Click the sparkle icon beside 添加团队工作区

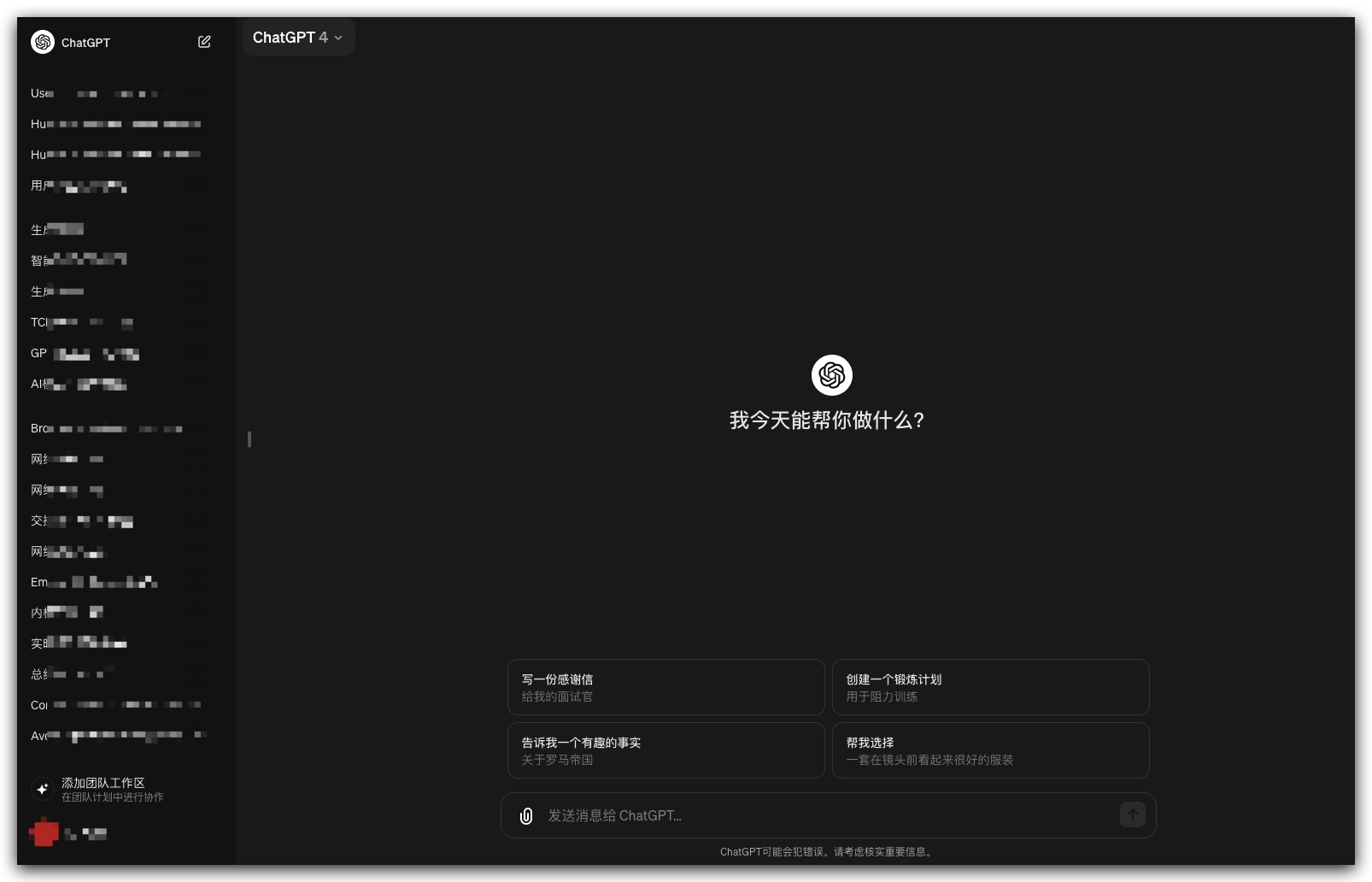pyautogui.click(x=43, y=789)
